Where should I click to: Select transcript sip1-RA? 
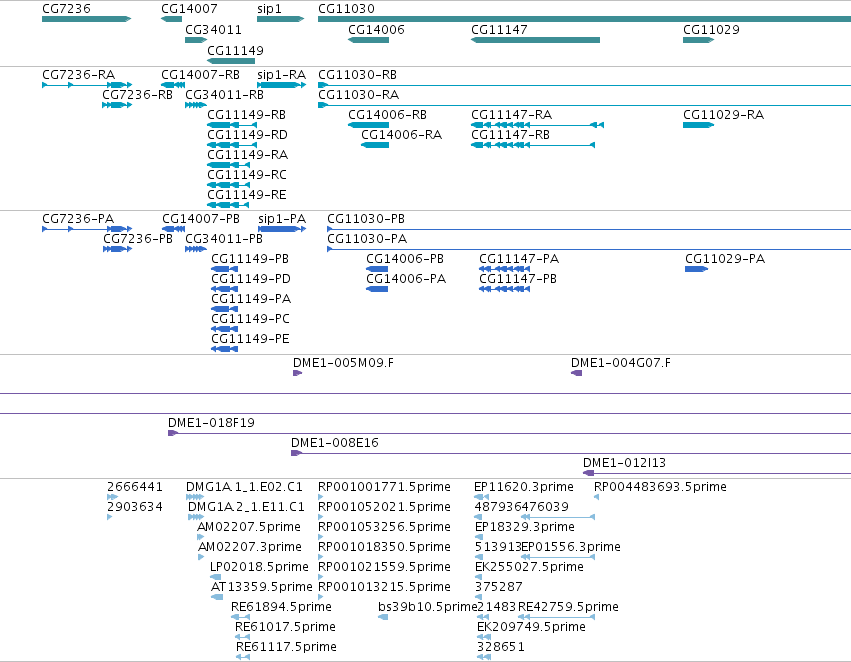pos(281,85)
